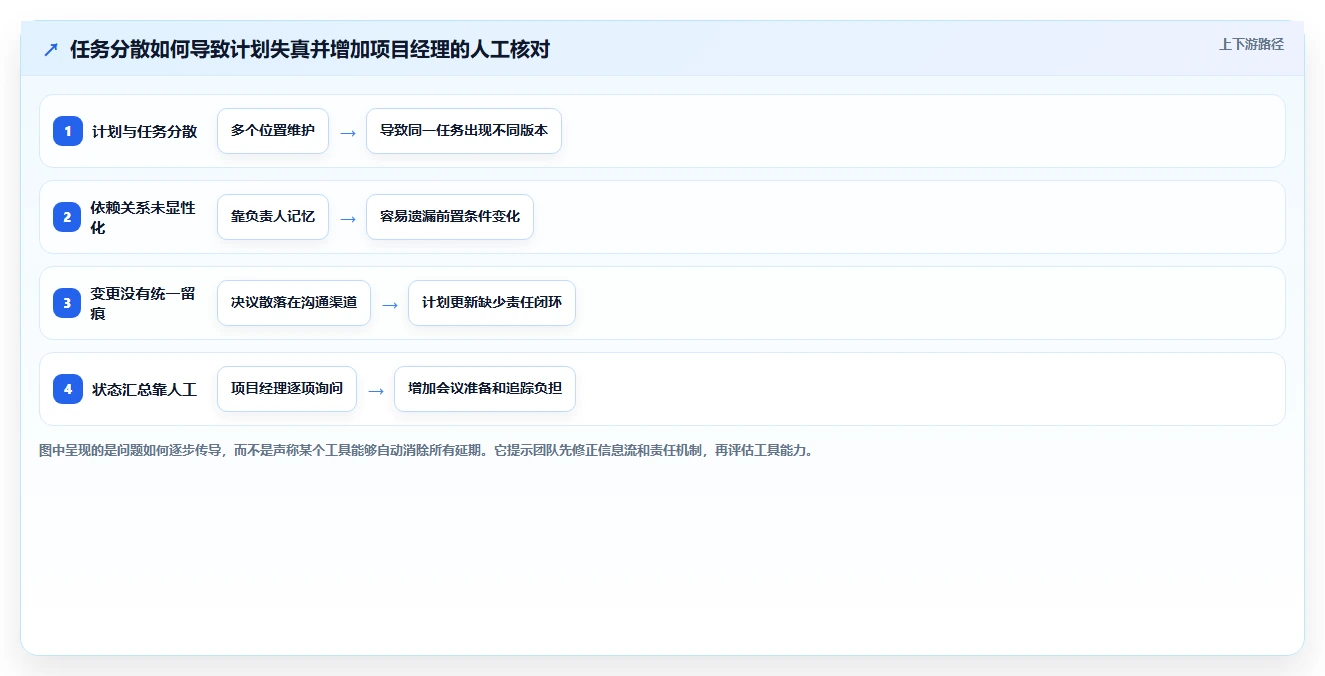
Task: Click the diagonal arrow icon beside the title
Action: [x=50, y=50]
